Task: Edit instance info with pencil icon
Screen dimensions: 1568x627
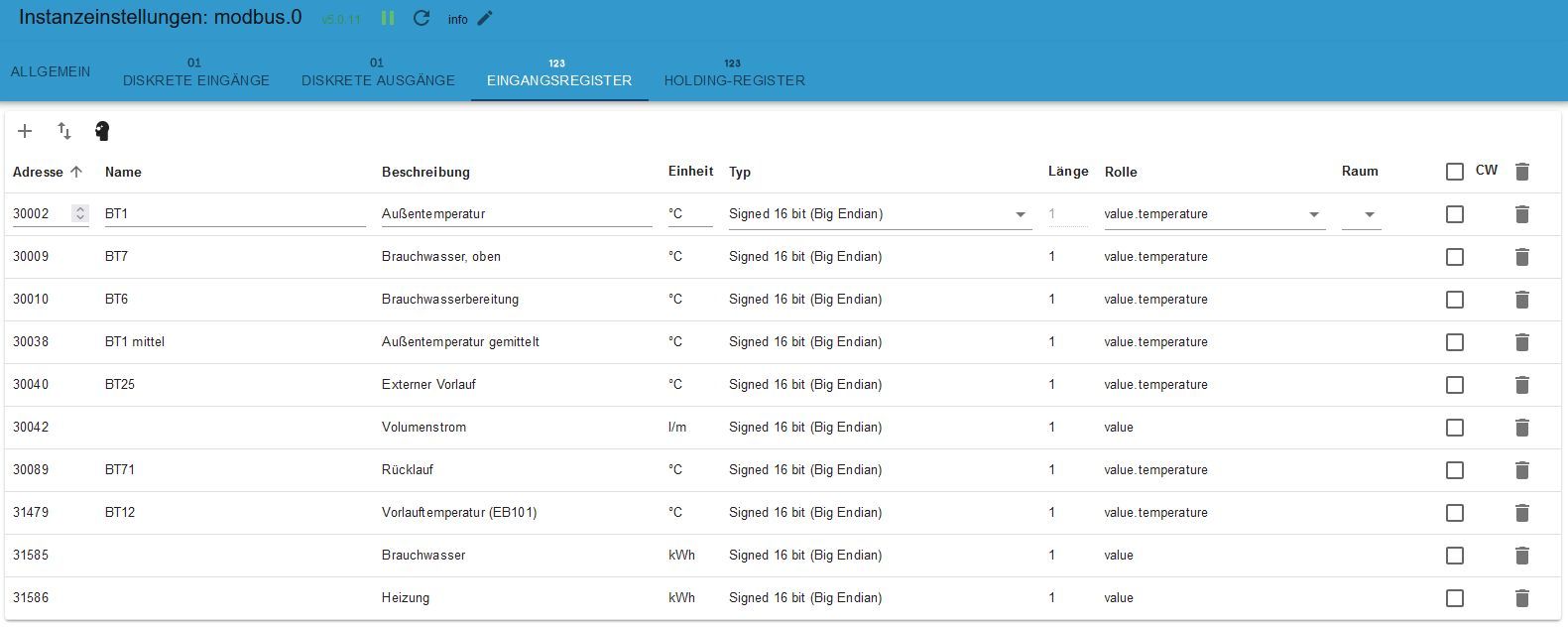Action: [x=485, y=19]
